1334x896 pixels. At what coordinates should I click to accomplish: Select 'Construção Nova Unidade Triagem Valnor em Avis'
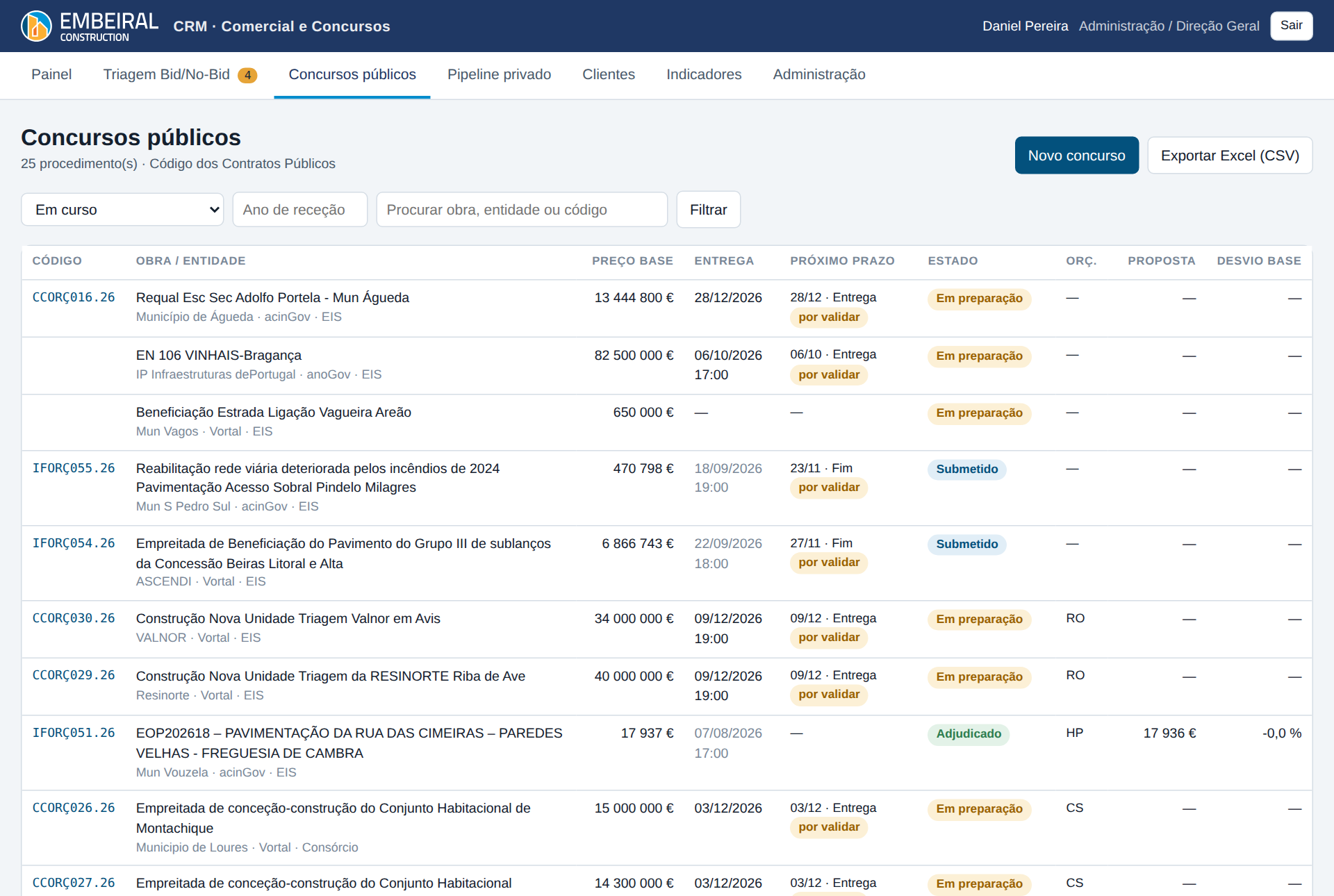[x=288, y=618]
